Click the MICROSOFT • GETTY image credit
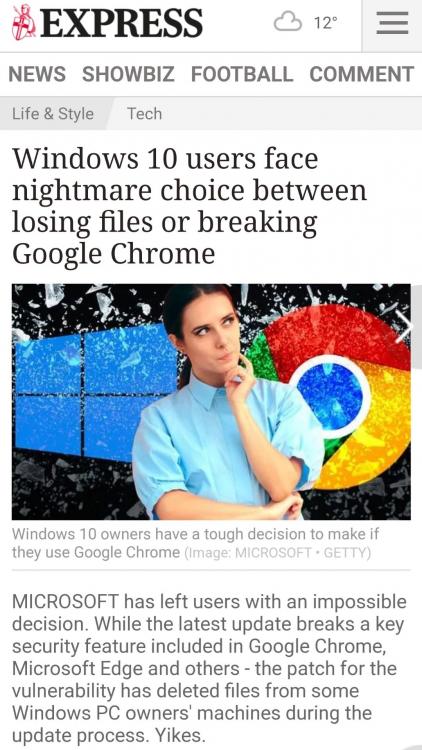Image resolution: width=422 pixels, height=750 pixels. [x=278, y=553]
